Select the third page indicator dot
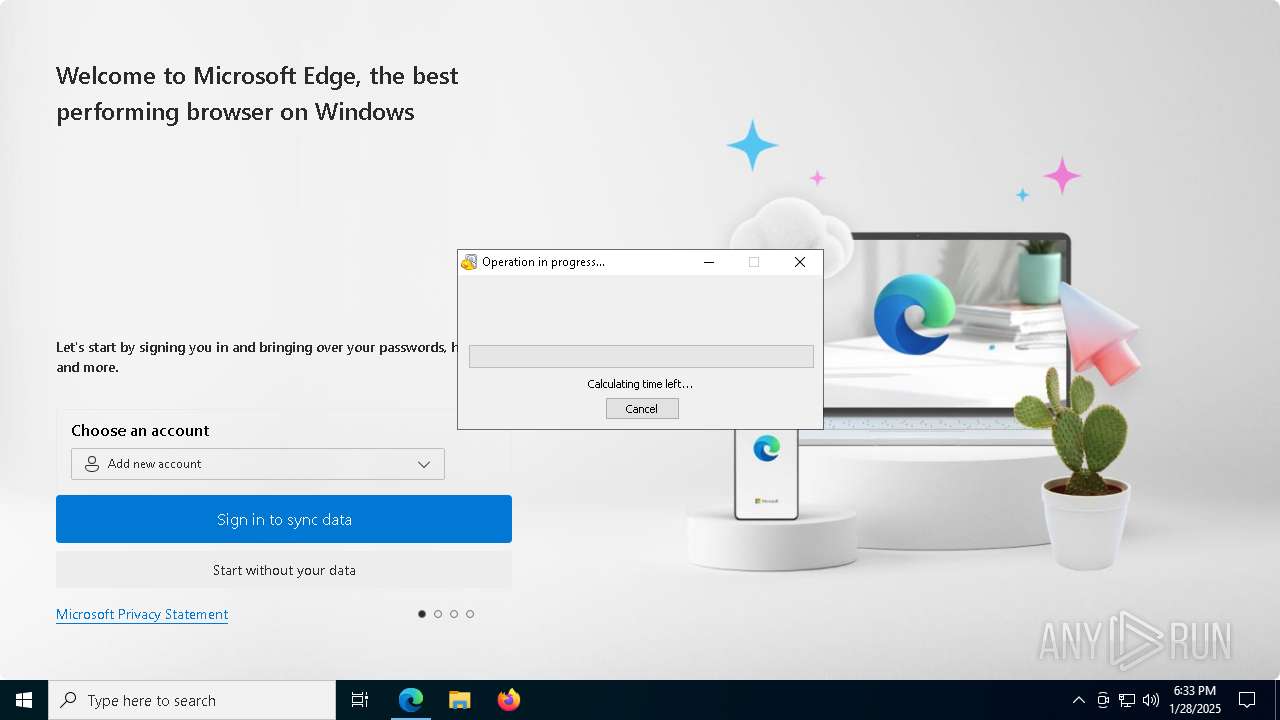This screenshot has width=1280, height=720. 454,614
